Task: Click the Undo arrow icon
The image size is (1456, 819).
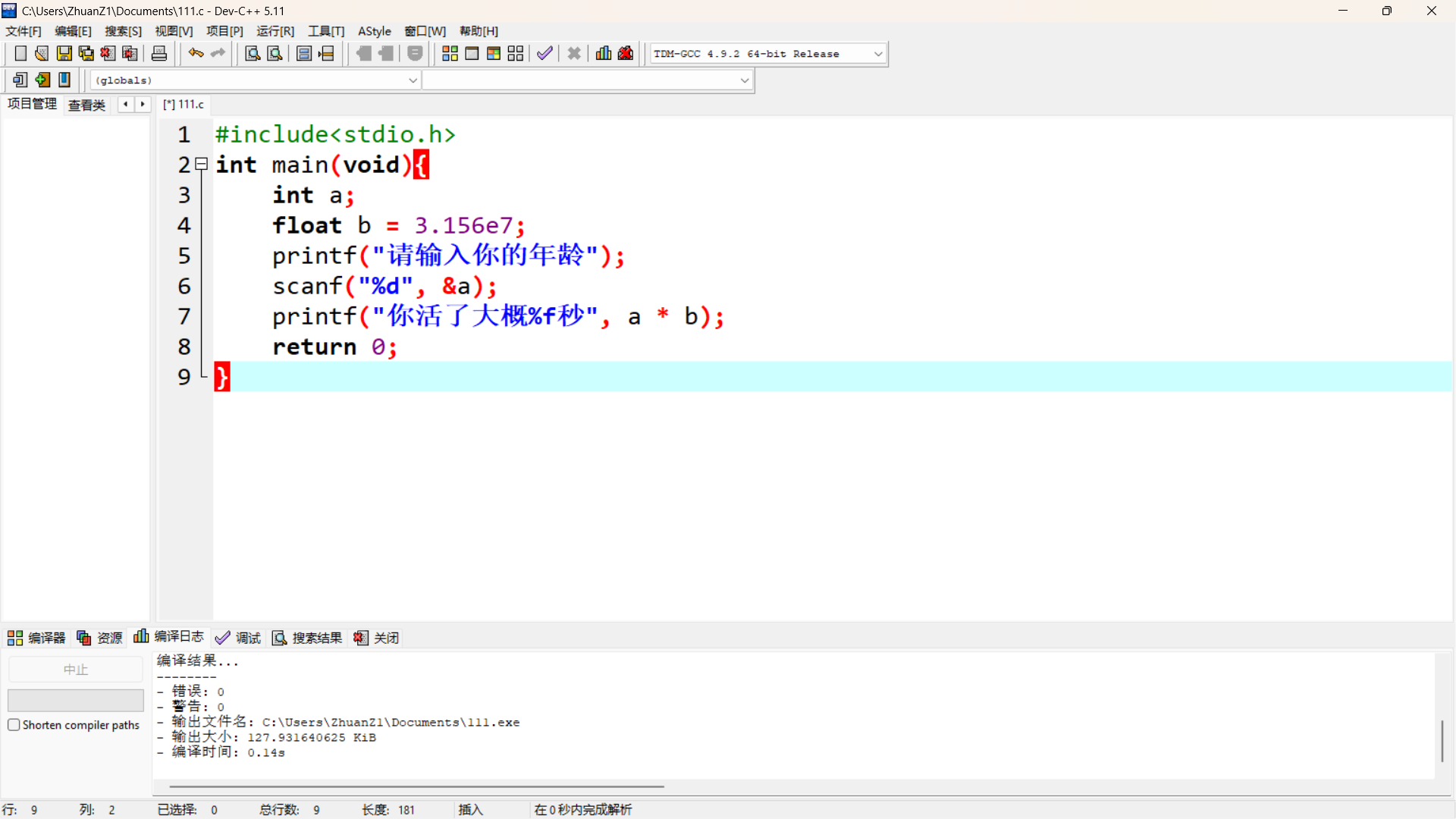Action: [x=196, y=53]
